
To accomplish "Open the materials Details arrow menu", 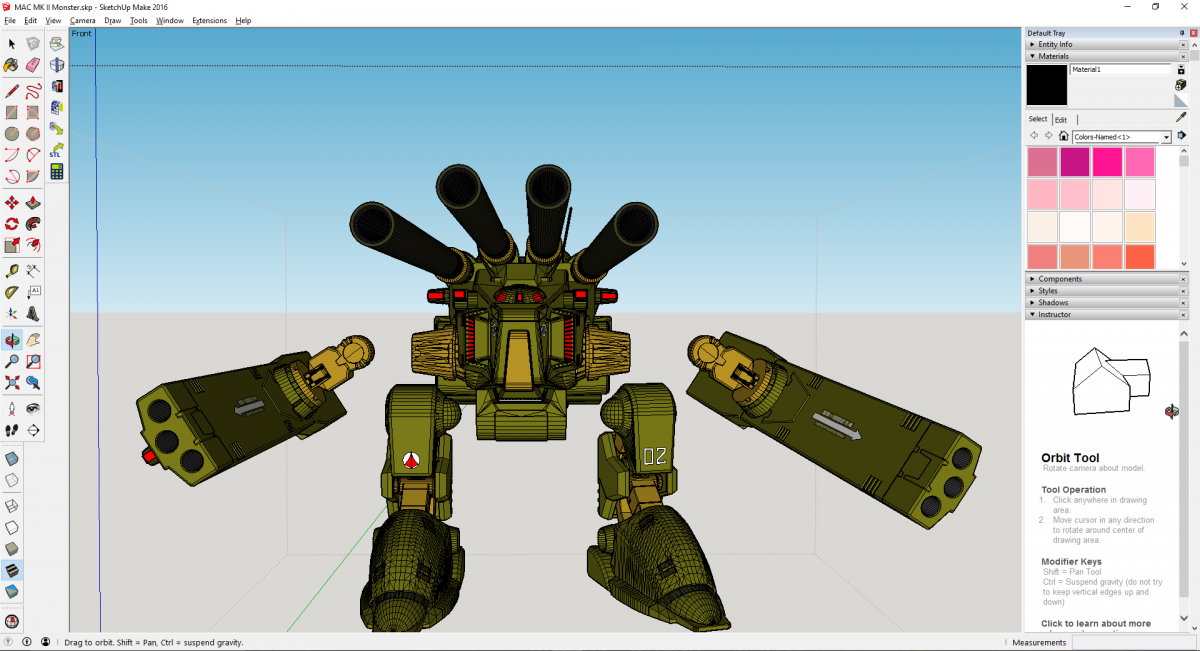I will [x=1181, y=136].
